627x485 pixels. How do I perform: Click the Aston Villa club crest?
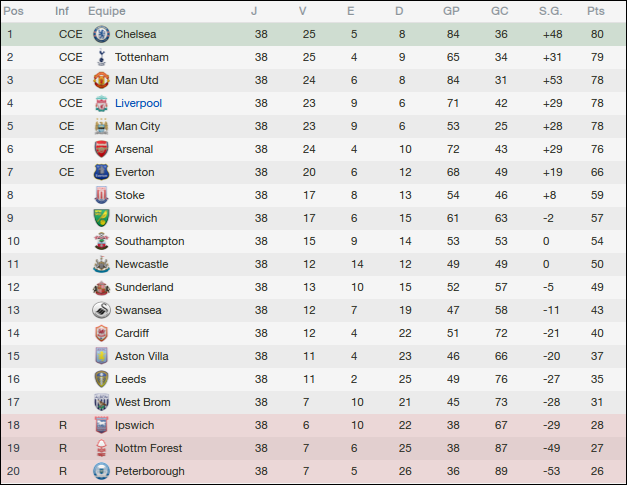[100, 356]
